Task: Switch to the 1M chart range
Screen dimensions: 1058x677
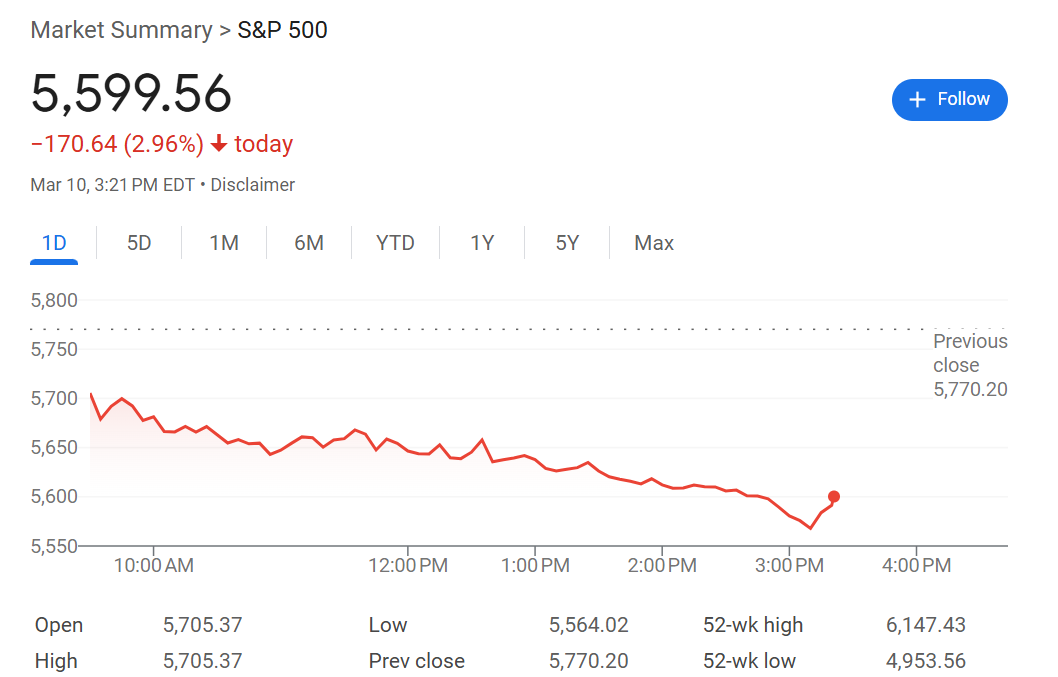Action: pyautogui.click(x=224, y=243)
